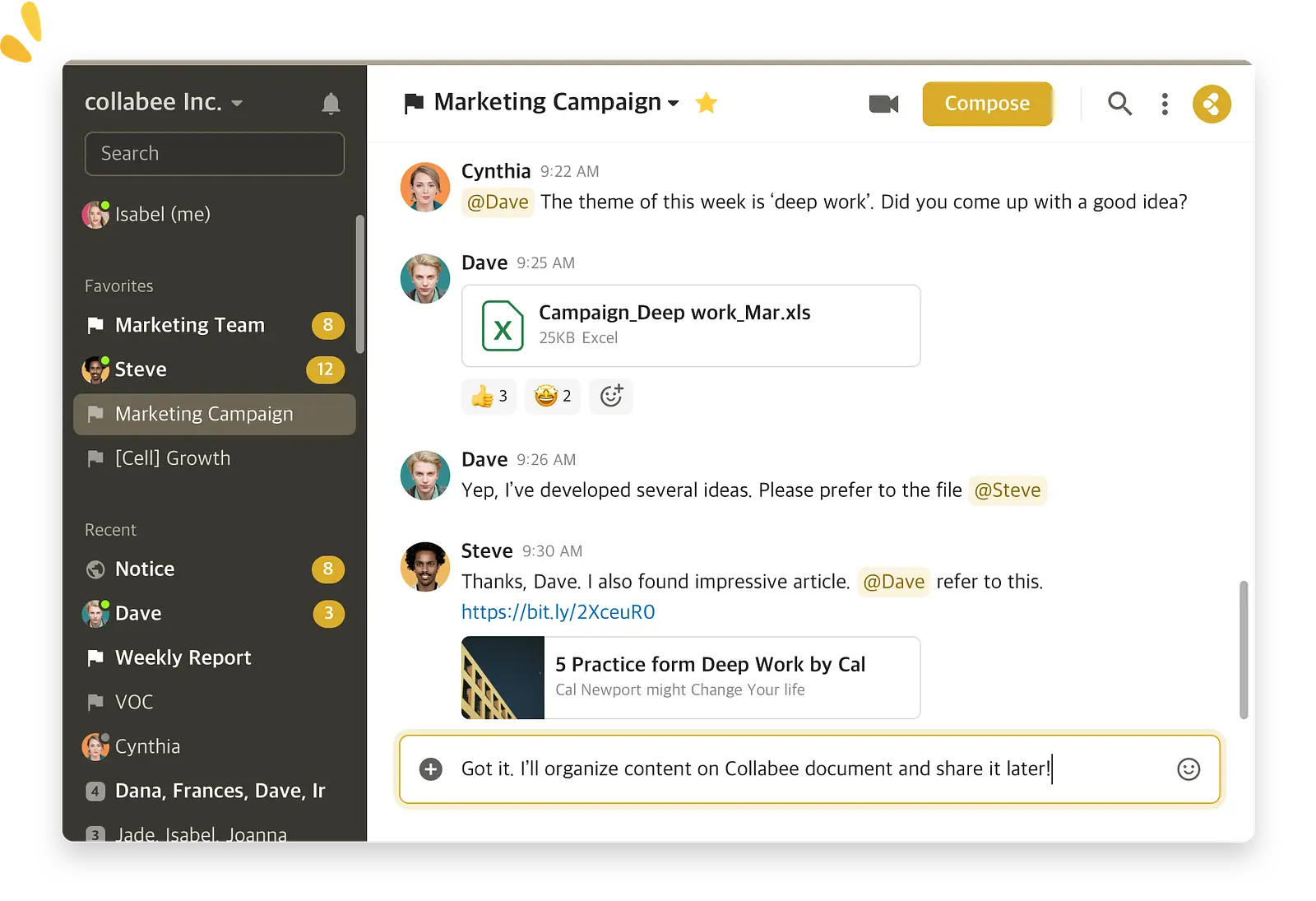Click the Compose button

point(987,104)
